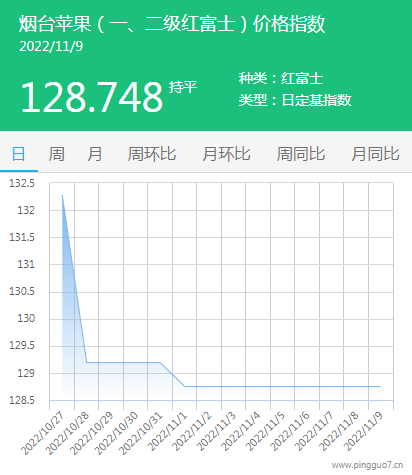The width and height of the screenshot is (412, 475).
Task: Click the 种类：红富士 category label
Action: point(281,79)
